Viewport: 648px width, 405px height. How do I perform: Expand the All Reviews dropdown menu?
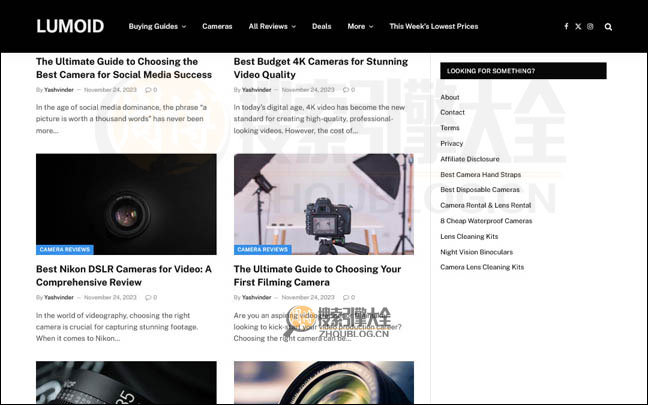[272, 26]
